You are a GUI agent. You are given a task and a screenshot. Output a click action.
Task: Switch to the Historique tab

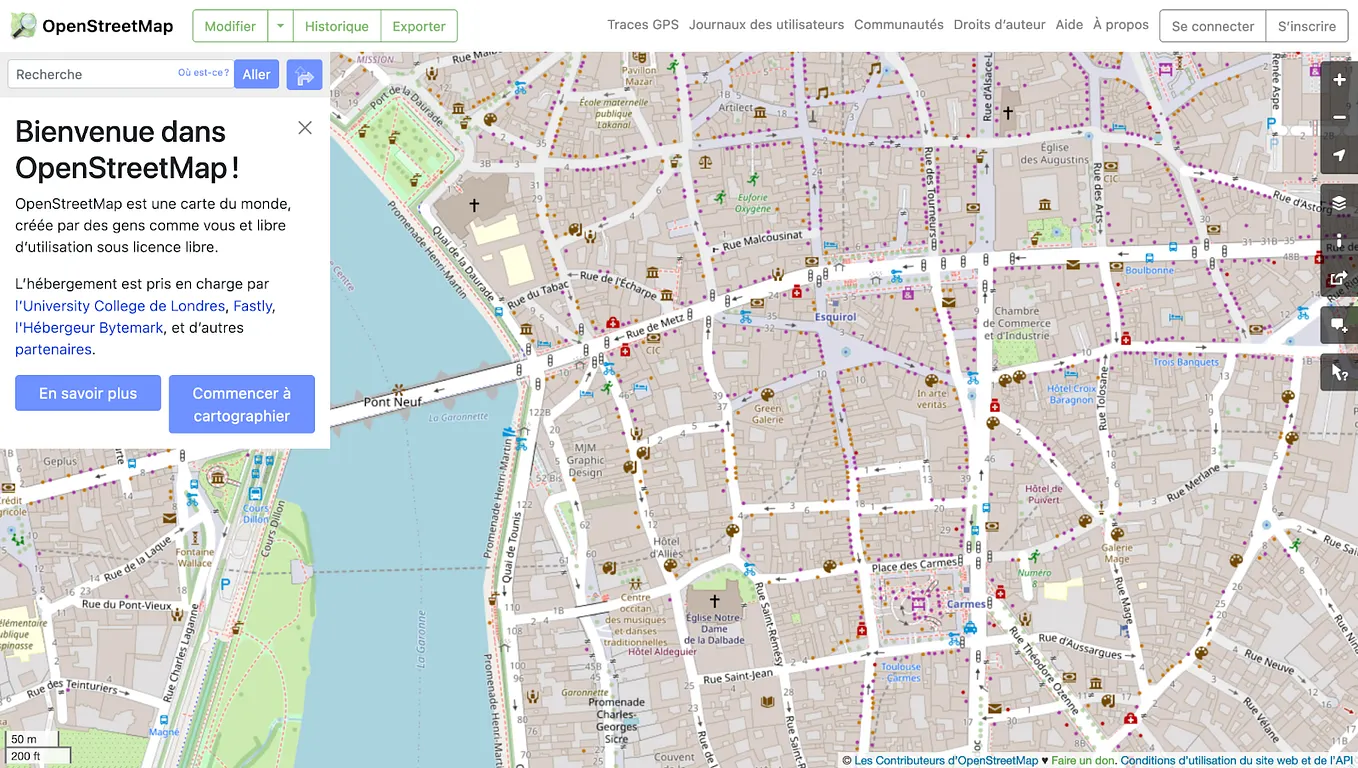(x=336, y=26)
